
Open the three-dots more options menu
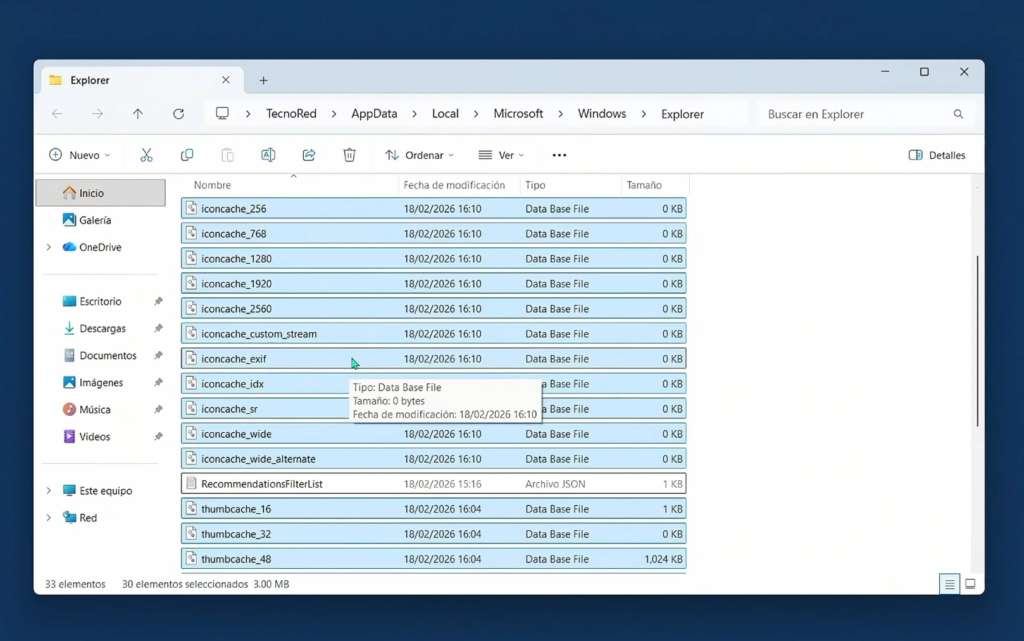(x=559, y=155)
